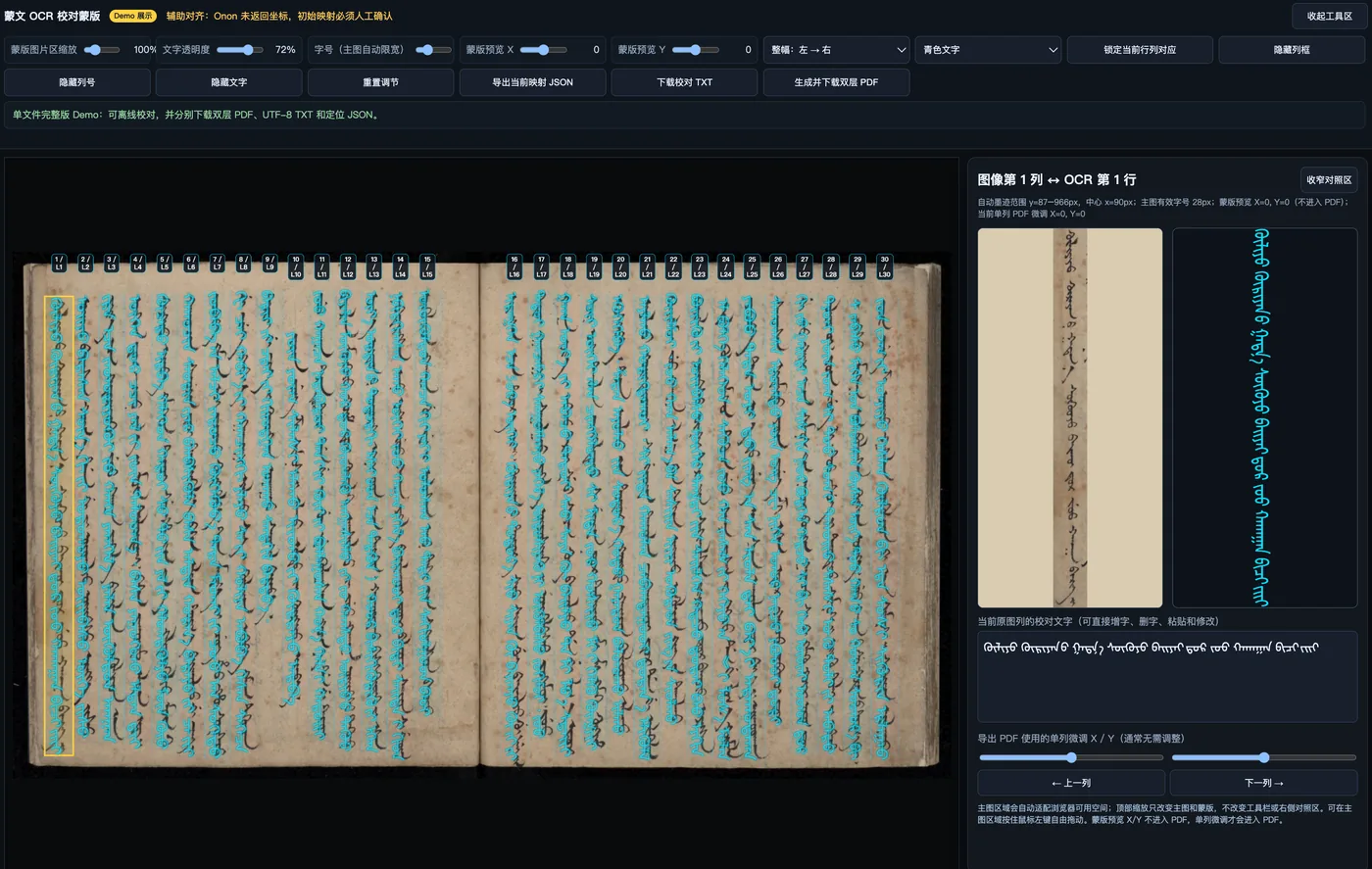The height and width of the screenshot is (869, 1372).
Task: Select column badge 7 / L7
Action: pyautogui.click(x=217, y=264)
